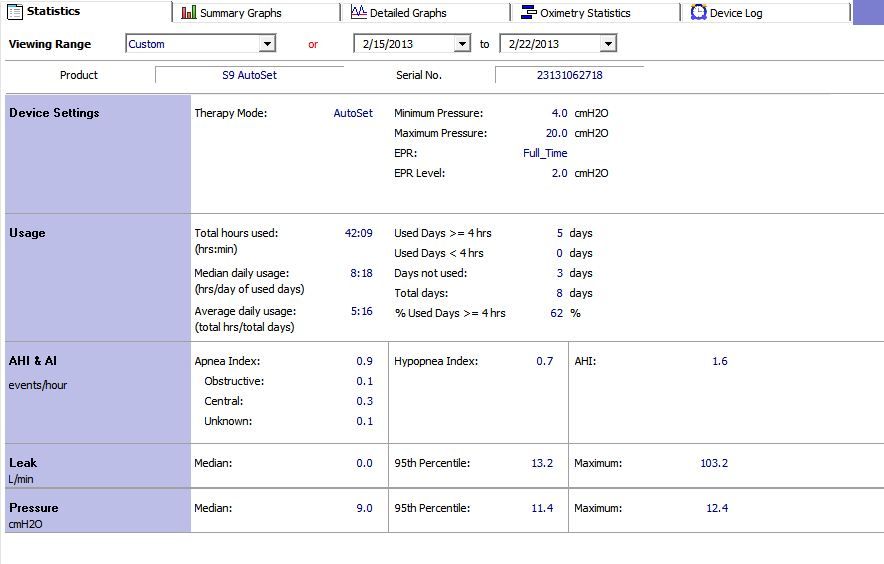
Task: Click the AHI & AI section header
Action: pos(33,361)
